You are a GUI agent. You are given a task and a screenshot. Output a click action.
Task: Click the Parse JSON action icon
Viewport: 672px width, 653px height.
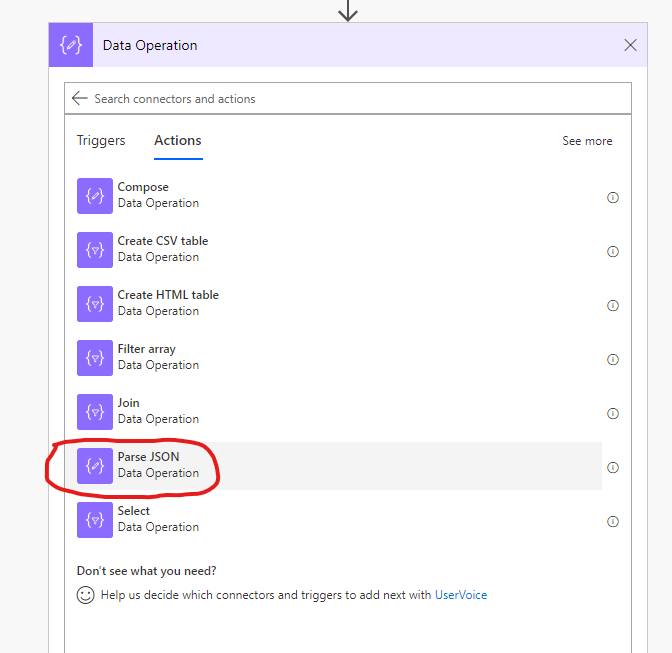pos(95,466)
